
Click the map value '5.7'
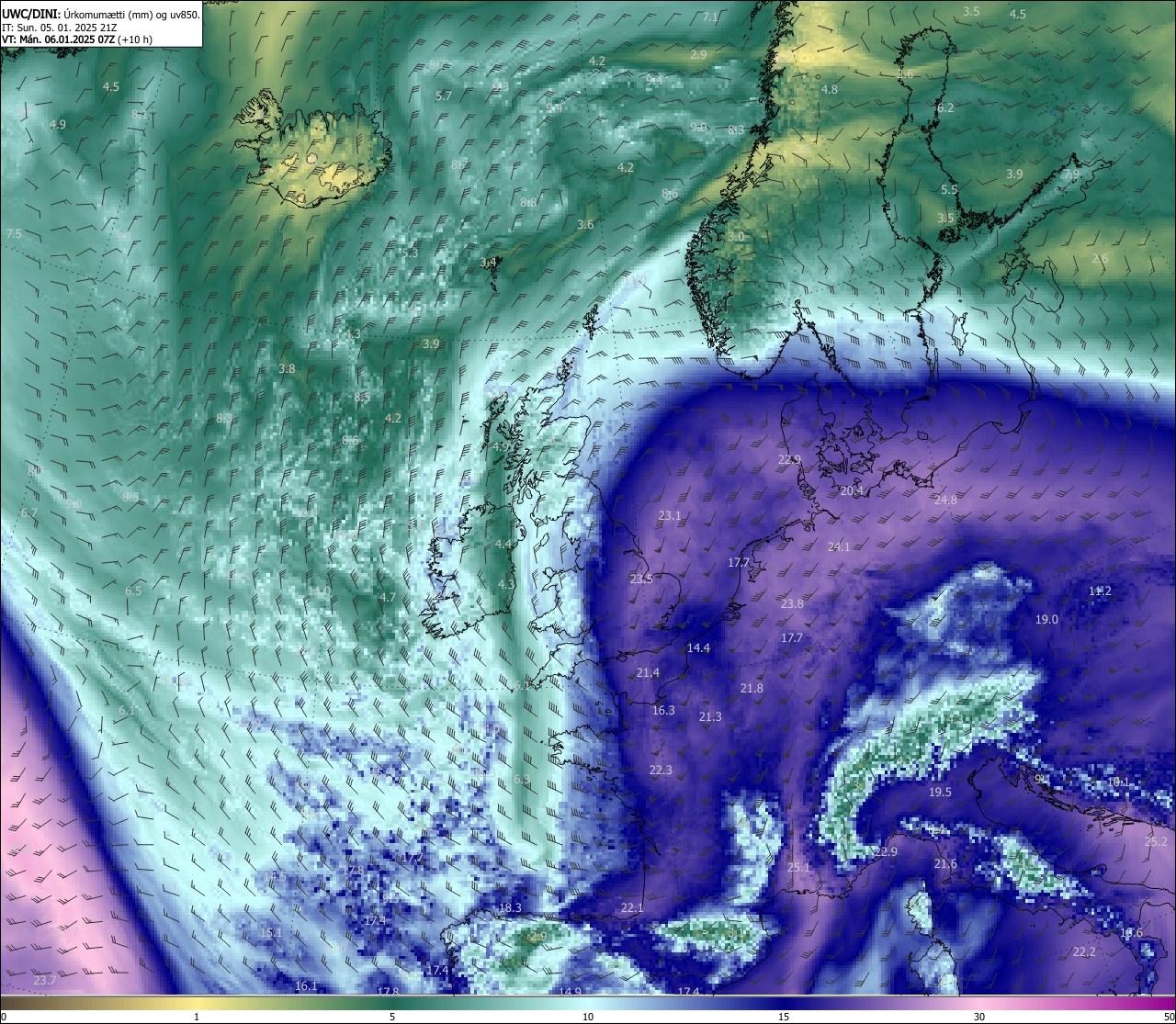[444, 96]
